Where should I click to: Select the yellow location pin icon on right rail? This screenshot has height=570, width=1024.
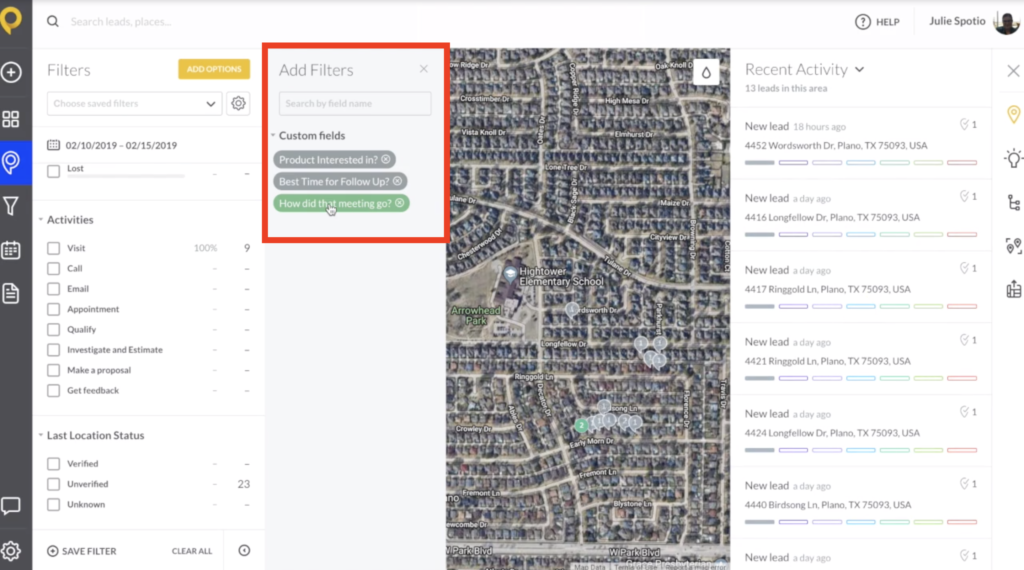click(x=1013, y=115)
